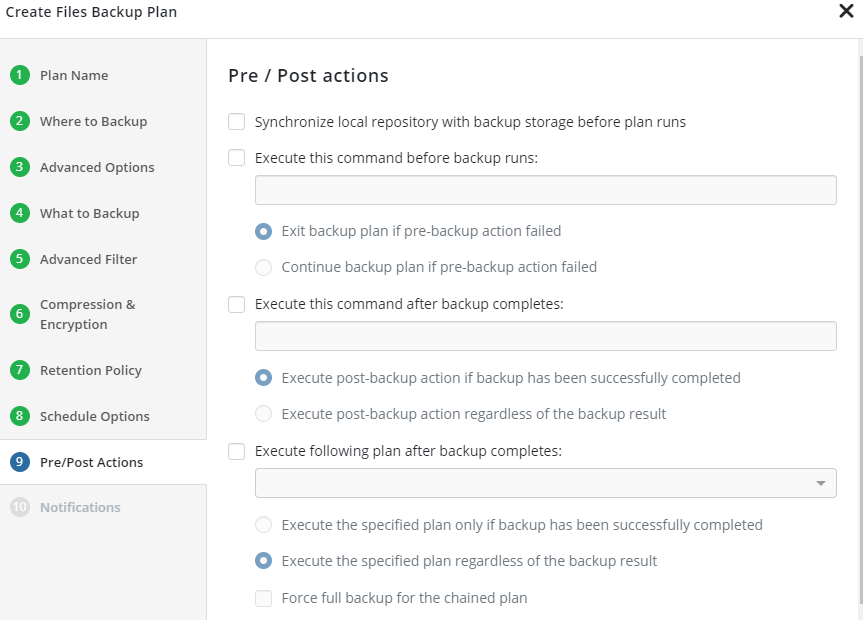Choose Execute post-backup action regardless of result

[x=263, y=413]
